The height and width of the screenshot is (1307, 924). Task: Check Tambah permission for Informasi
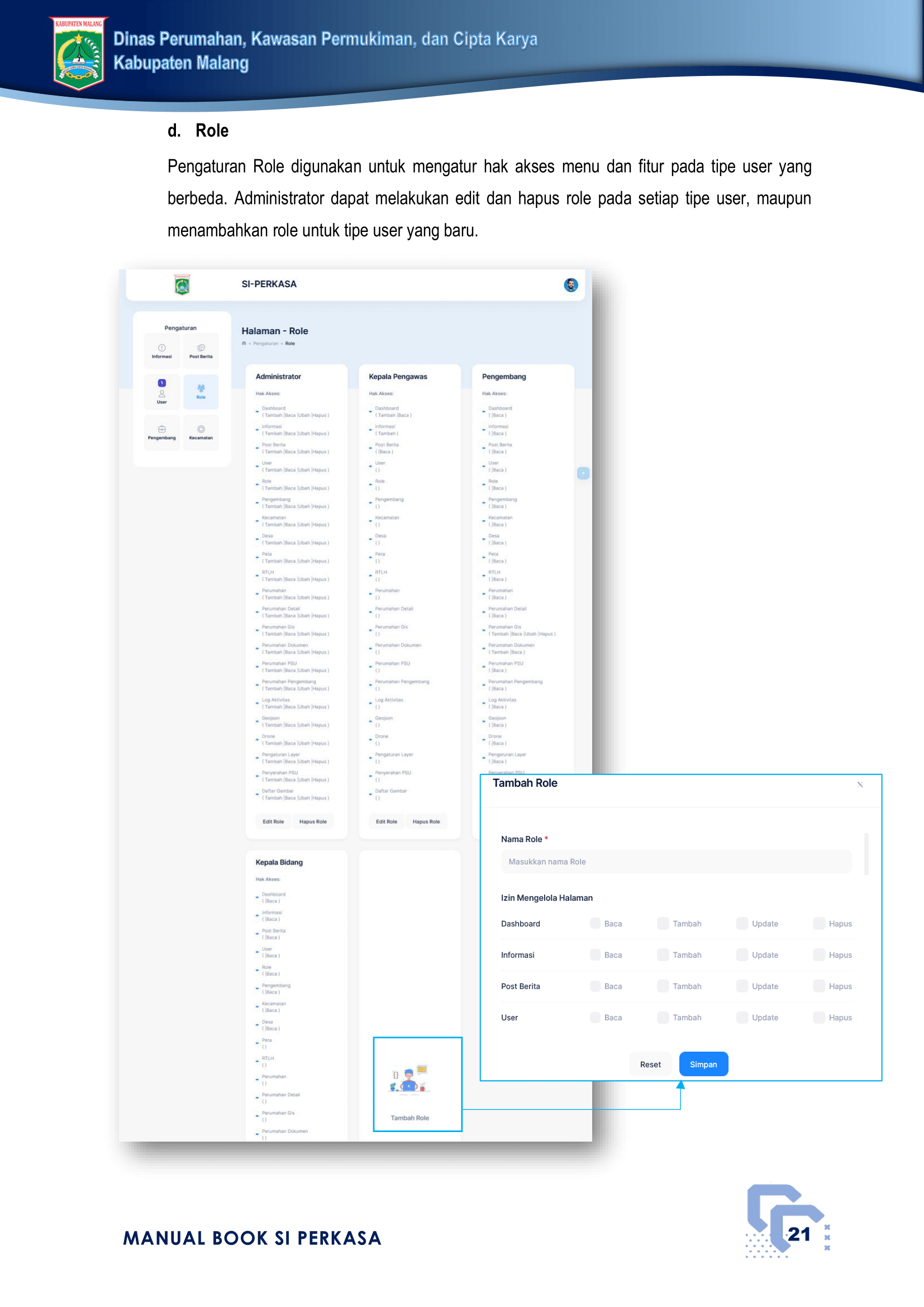663,954
